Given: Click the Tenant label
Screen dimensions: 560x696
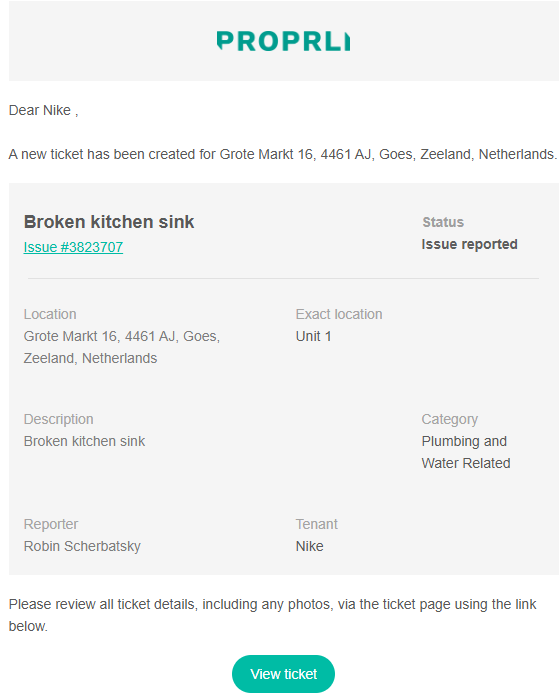Looking at the screenshot, I should pyautogui.click(x=317, y=524).
